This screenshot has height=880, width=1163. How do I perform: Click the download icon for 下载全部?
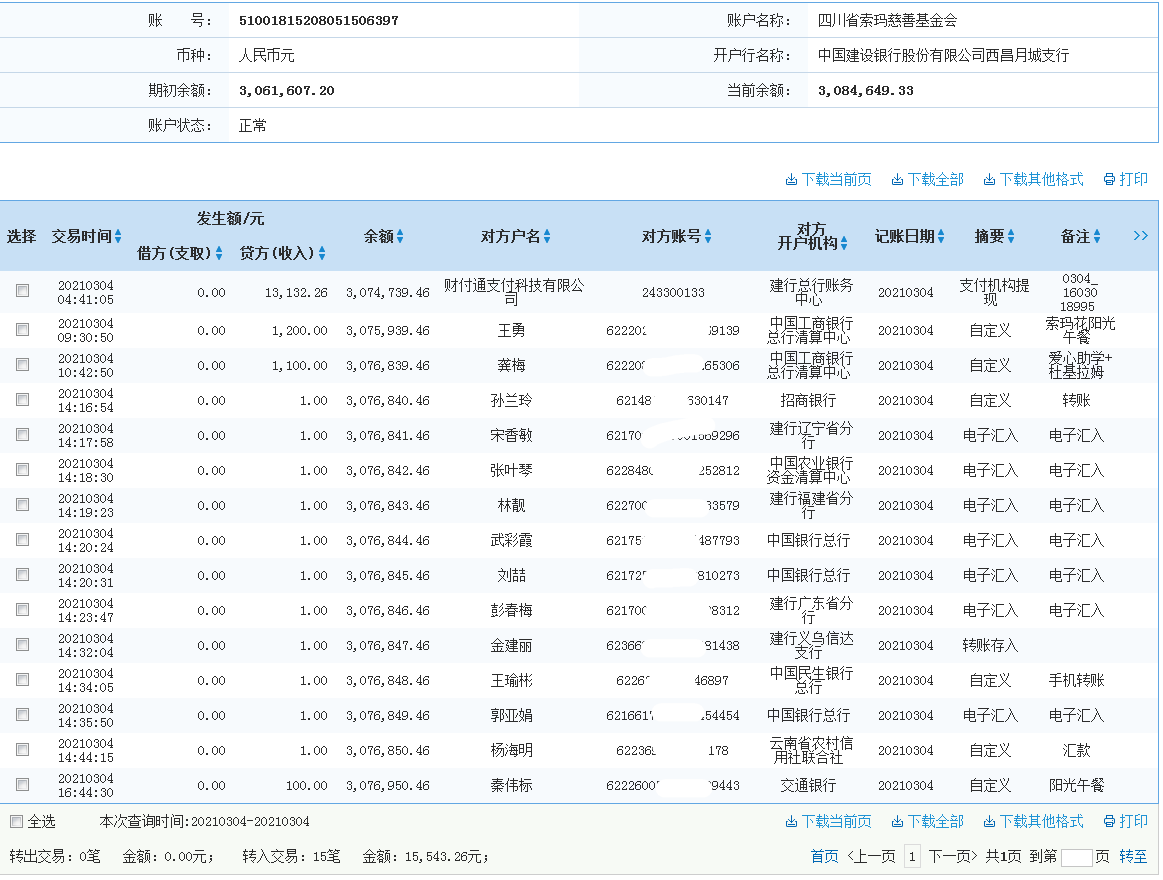[897, 179]
